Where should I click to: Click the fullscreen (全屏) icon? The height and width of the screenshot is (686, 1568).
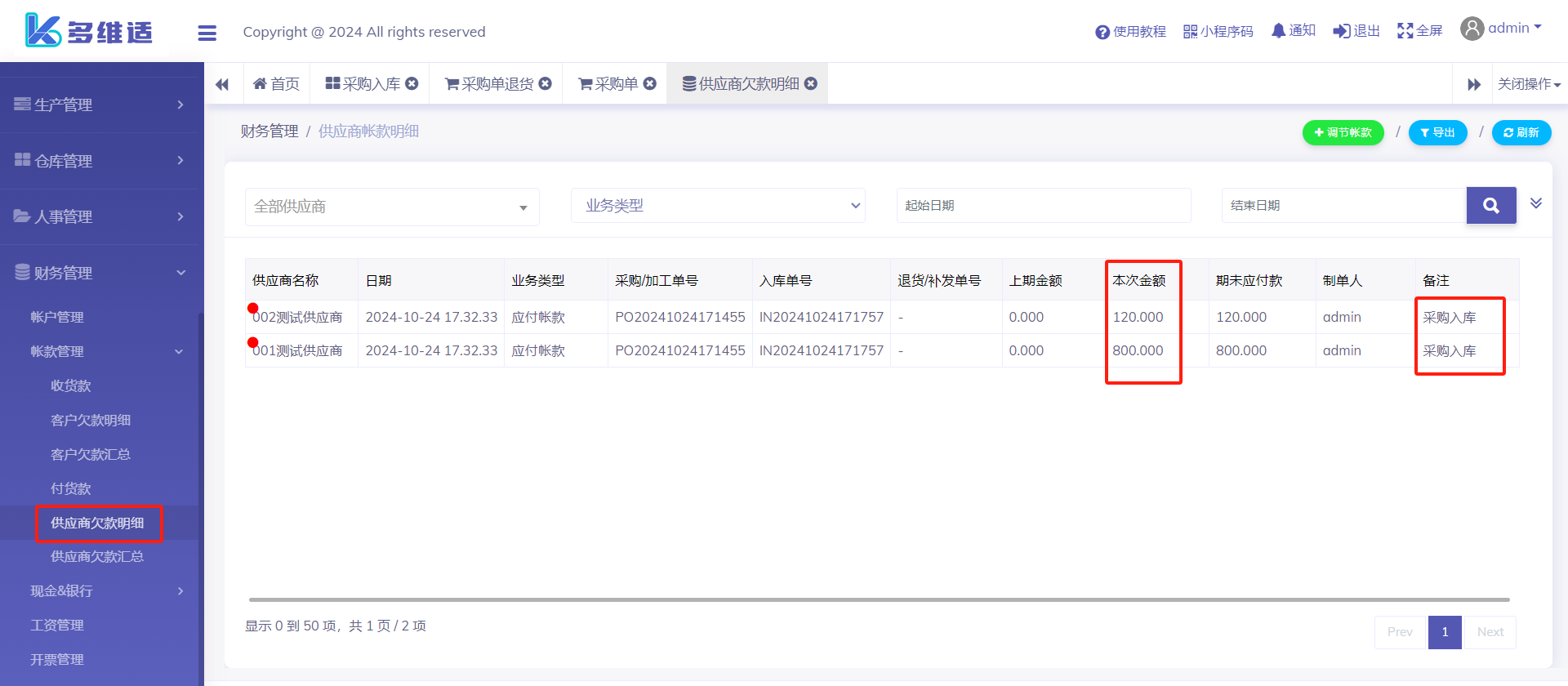(1419, 31)
